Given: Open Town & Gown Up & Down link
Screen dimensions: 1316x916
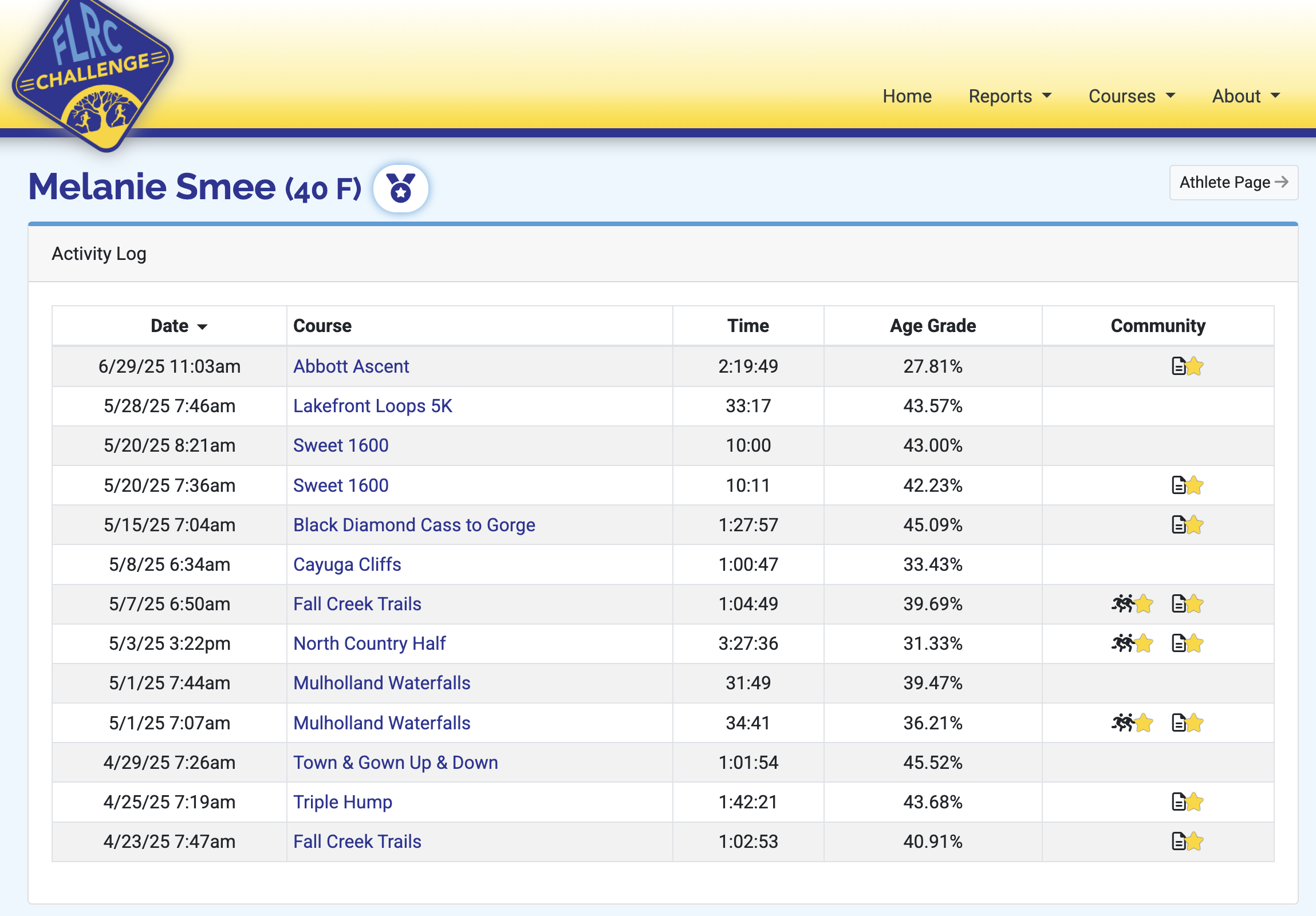Looking at the screenshot, I should click(x=396, y=763).
